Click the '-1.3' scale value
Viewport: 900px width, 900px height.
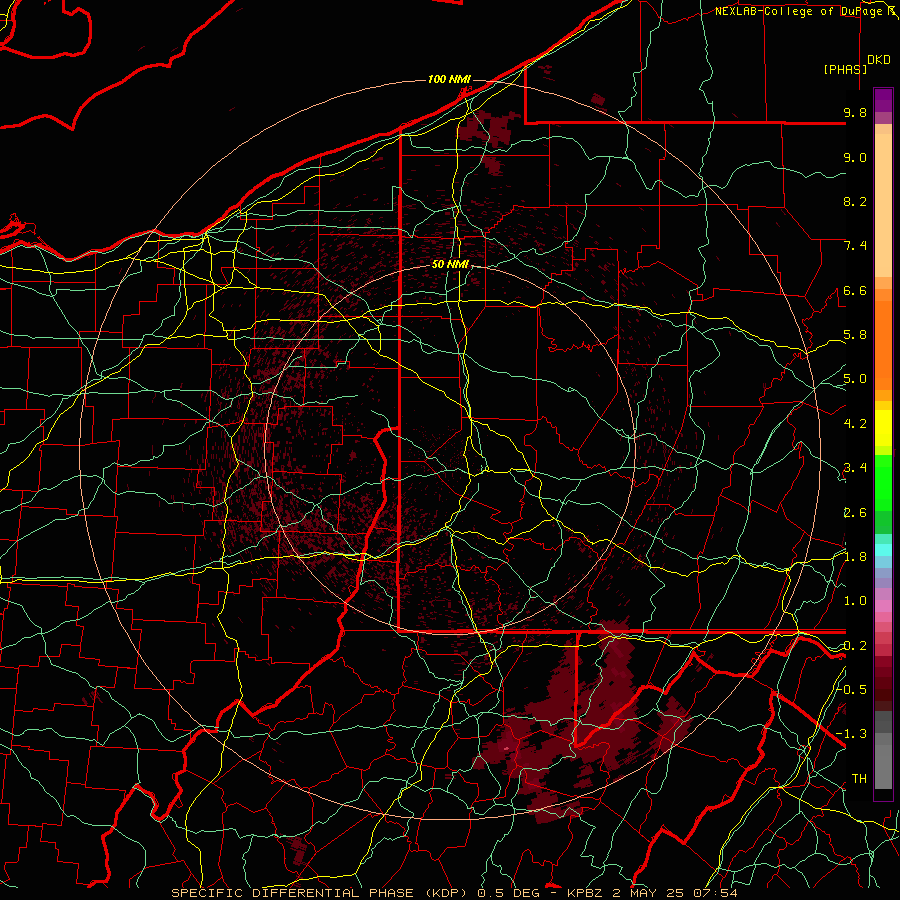point(852,734)
